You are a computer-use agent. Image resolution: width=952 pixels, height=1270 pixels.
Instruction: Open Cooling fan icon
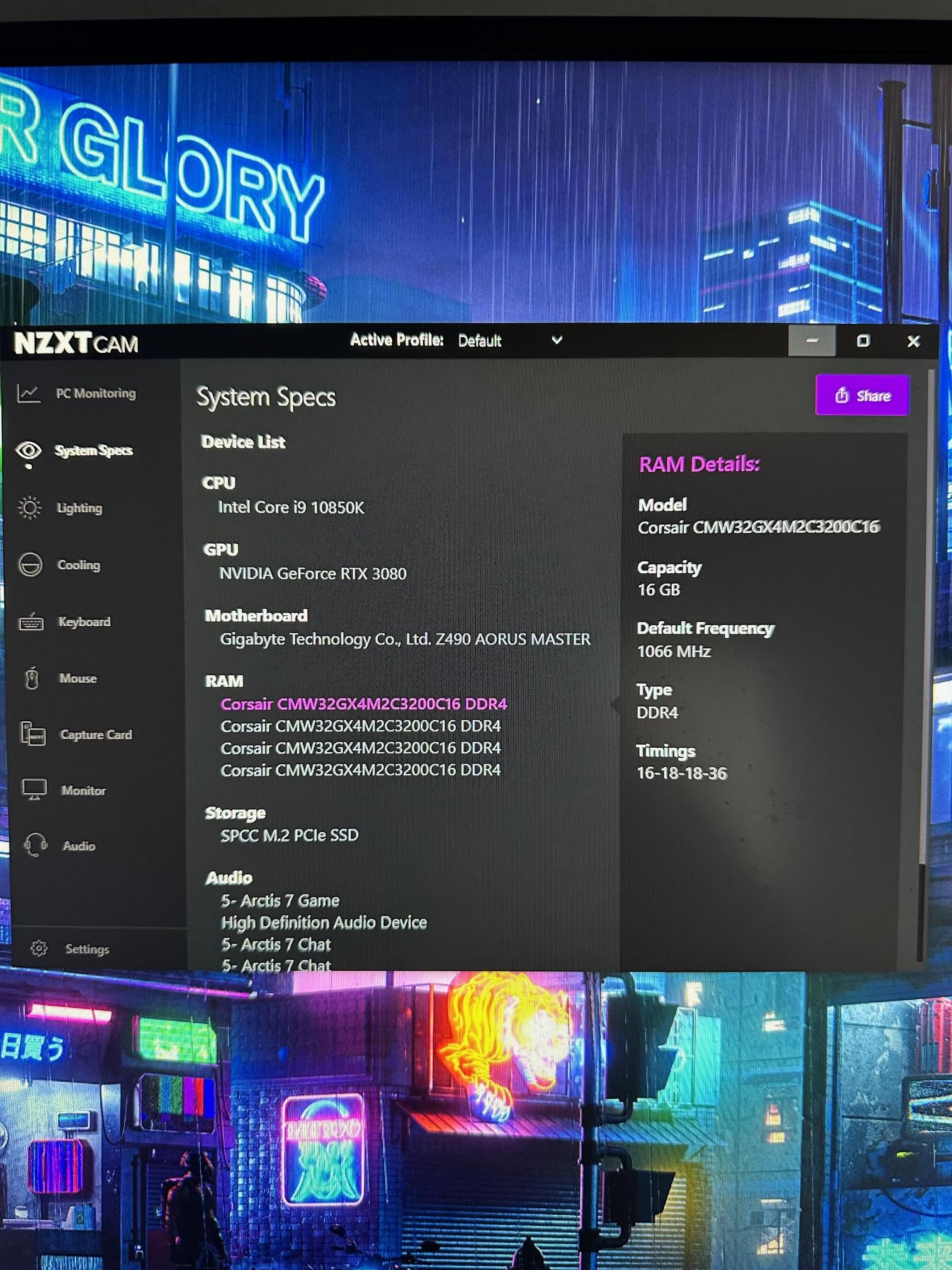(30, 565)
